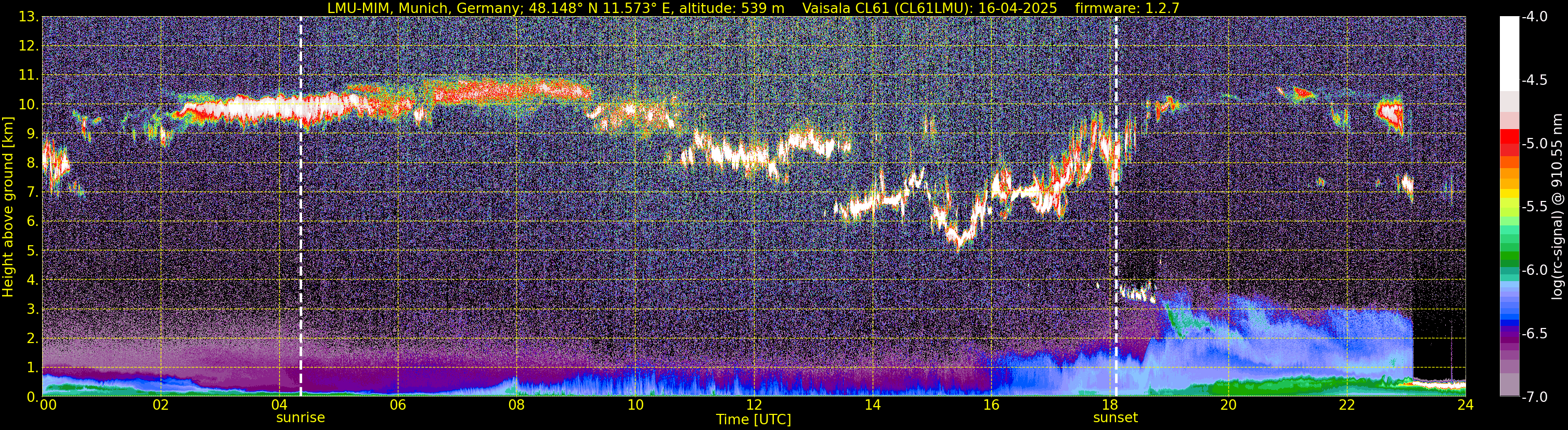The width and height of the screenshot is (1568, 430).
Task: Click the '24' tick on the time axis
Action: pos(1465,405)
